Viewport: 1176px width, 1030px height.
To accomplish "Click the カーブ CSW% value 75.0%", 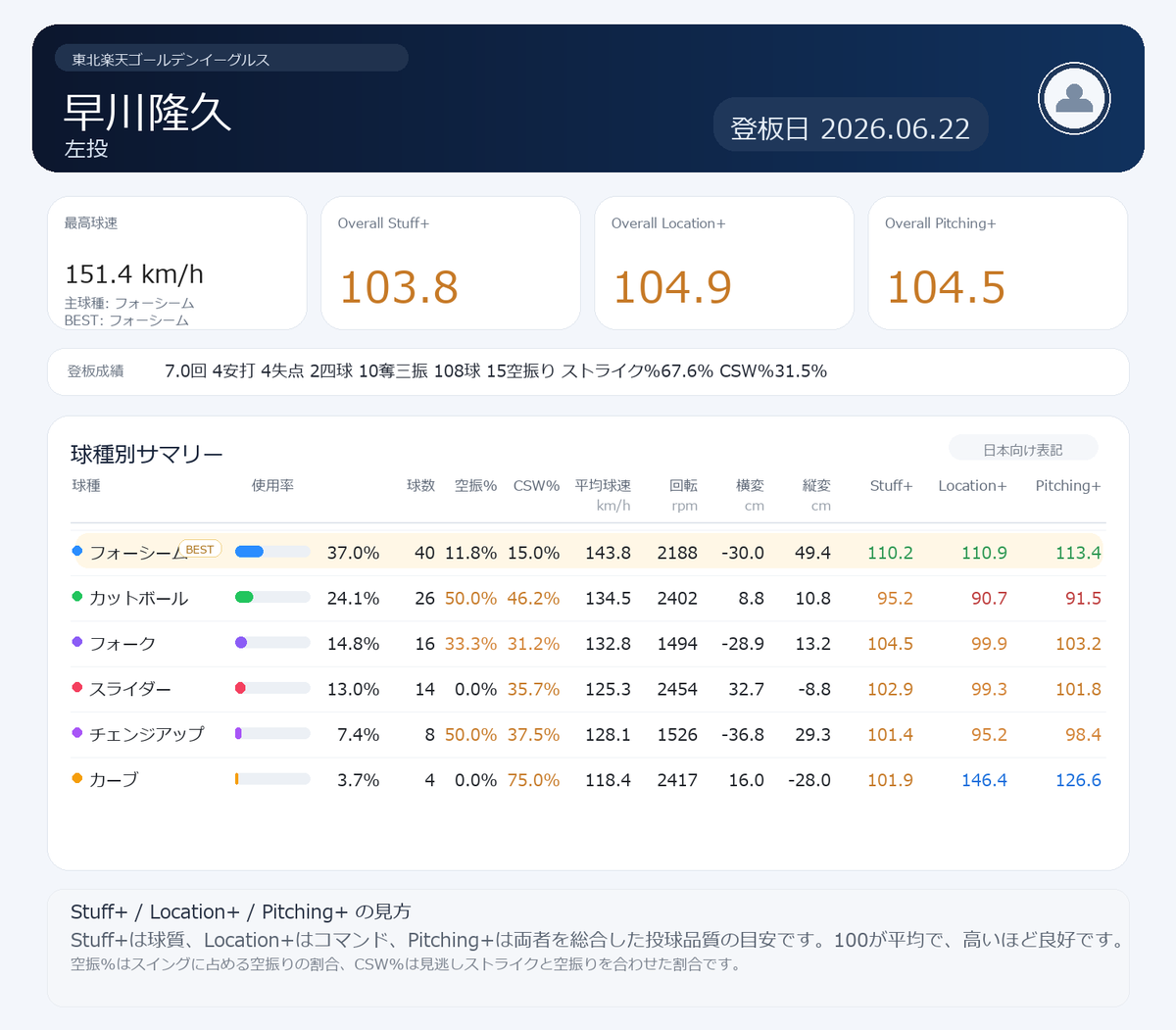I will (x=533, y=780).
